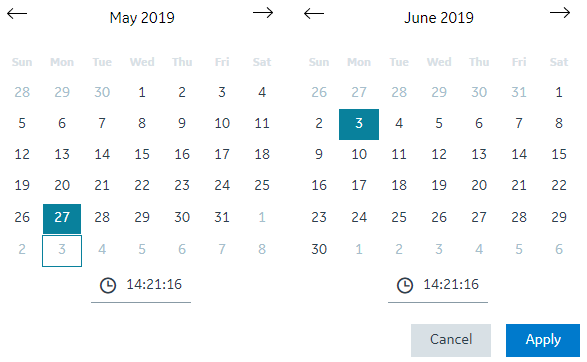
Task: Click the Cancel button
Action: click(451, 340)
